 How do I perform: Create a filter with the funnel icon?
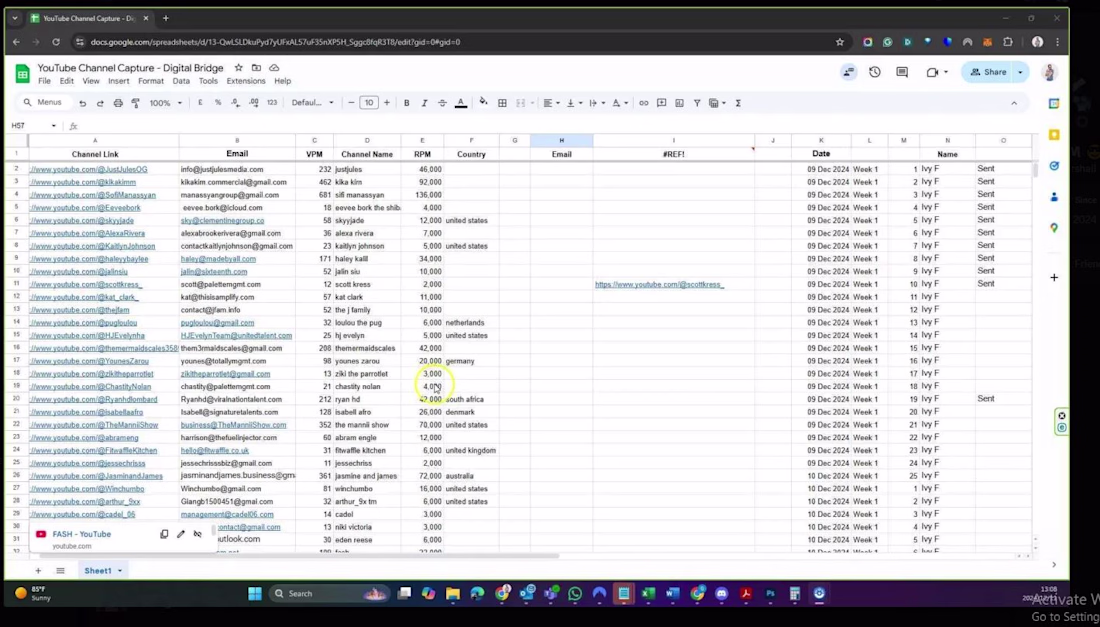point(697,102)
